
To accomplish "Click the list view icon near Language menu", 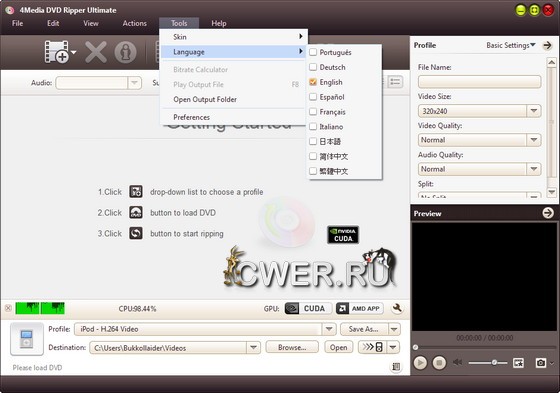I will [x=395, y=82].
